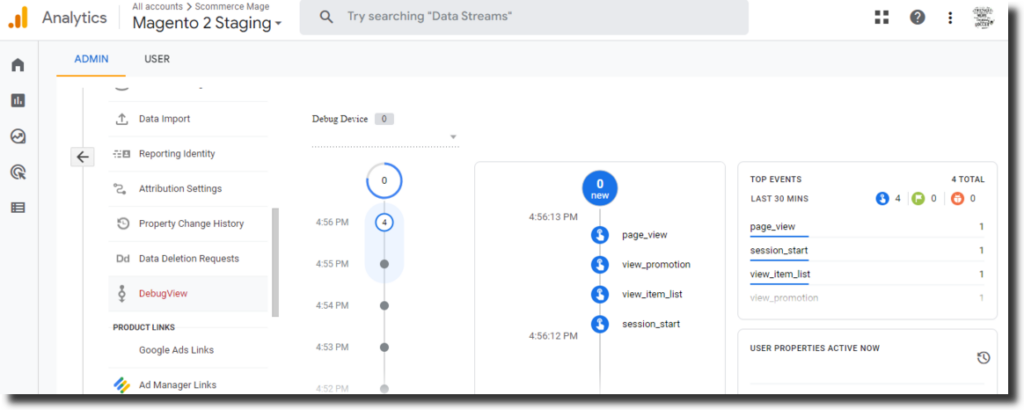This screenshot has height=410, width=1024.
Task: Click the orange errors icon
Action: (957, 198)
